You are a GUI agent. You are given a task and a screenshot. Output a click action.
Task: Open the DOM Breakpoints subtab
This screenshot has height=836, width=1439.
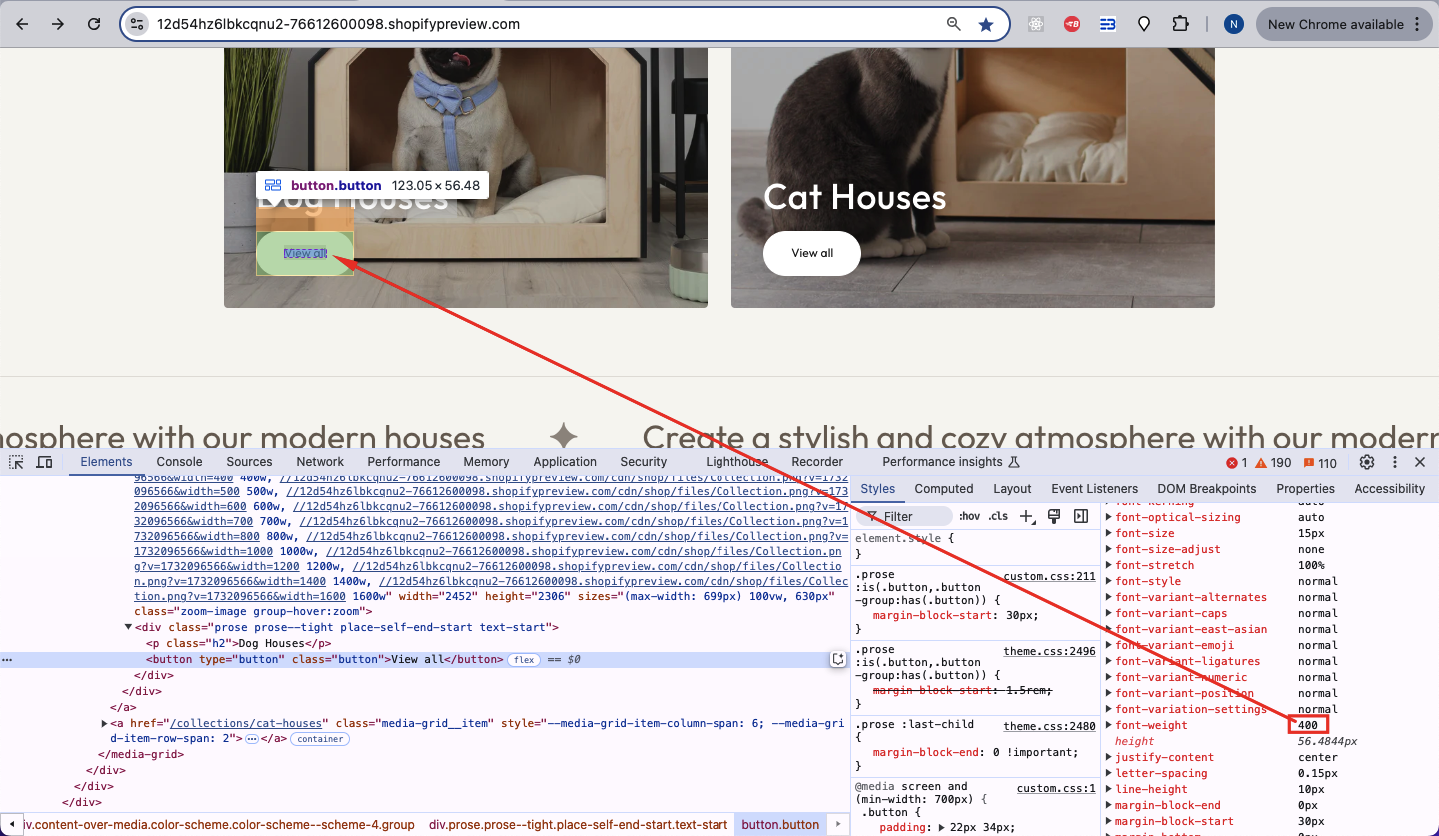coord(1207,489)
